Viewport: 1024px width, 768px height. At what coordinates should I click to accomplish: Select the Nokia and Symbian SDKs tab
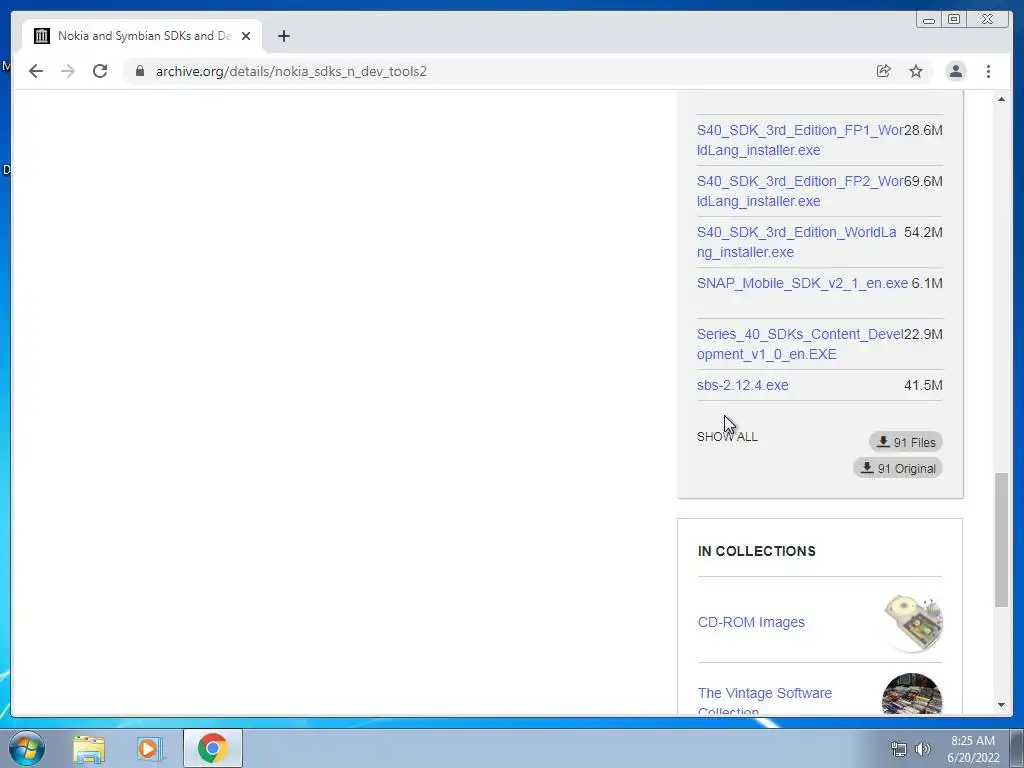point(142,36)
